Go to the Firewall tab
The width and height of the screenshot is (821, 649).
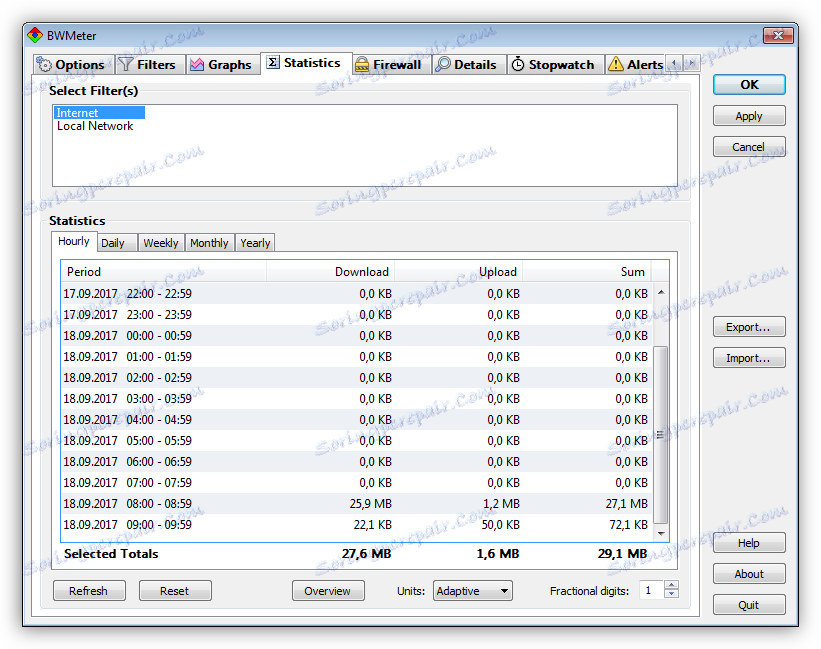click(x=391, y=64)
